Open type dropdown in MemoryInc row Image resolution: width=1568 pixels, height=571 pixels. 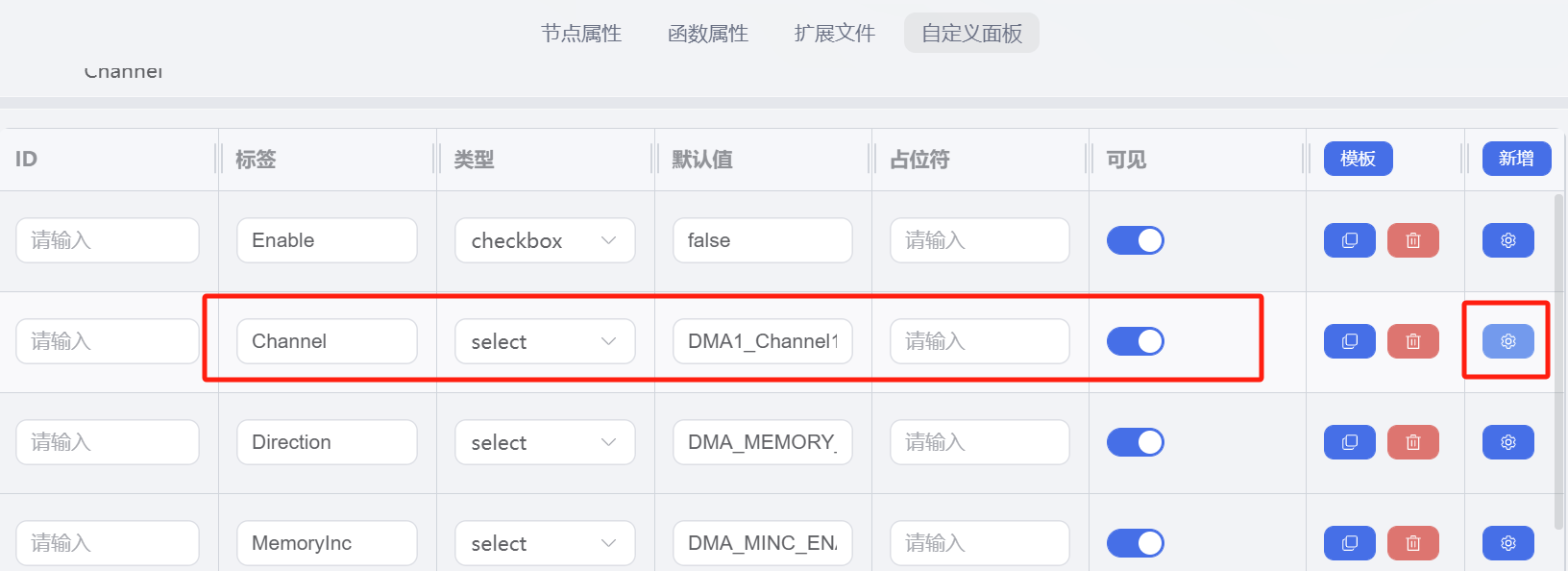point(545,543)
